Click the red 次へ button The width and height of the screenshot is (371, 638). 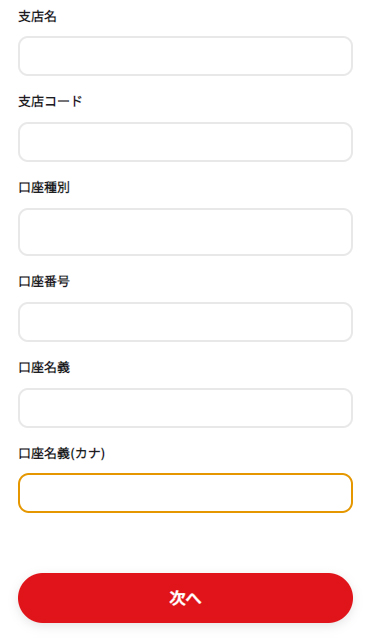click(185, 598)
